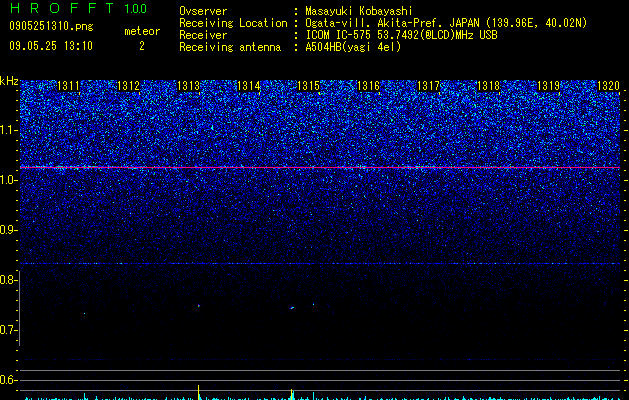Select the 1313 time label
This screenshot has height=400, width=629.
coord(189,86)
